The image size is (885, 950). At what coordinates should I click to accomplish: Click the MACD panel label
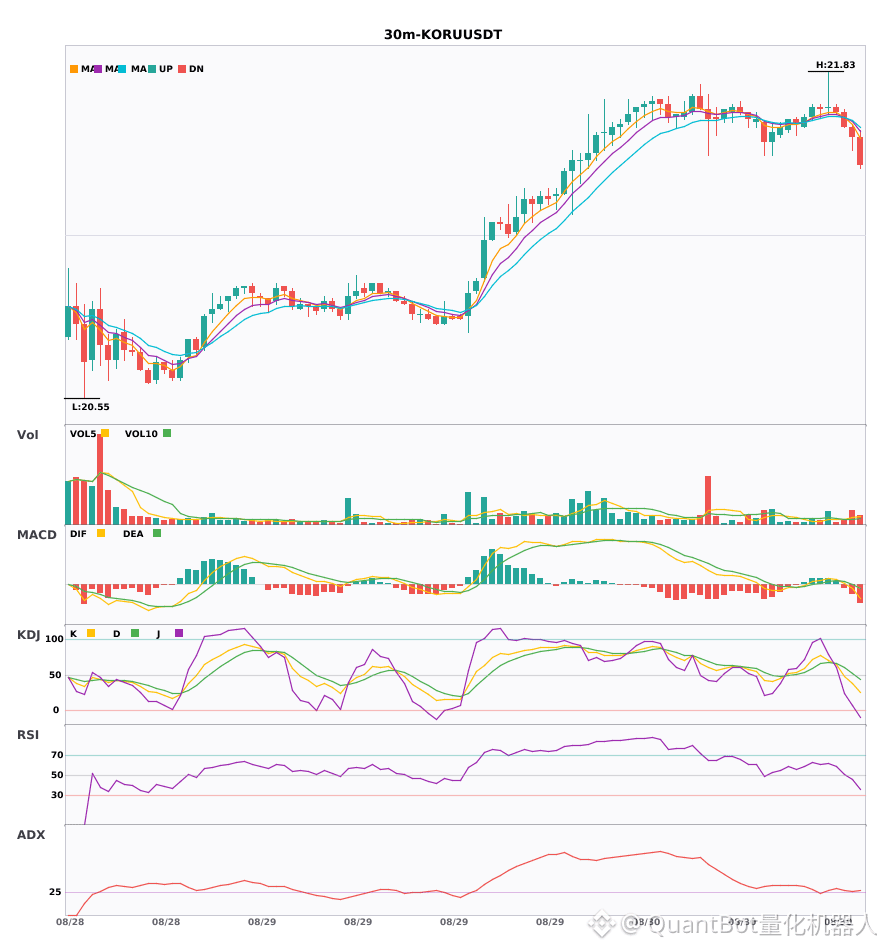[36, 535]
